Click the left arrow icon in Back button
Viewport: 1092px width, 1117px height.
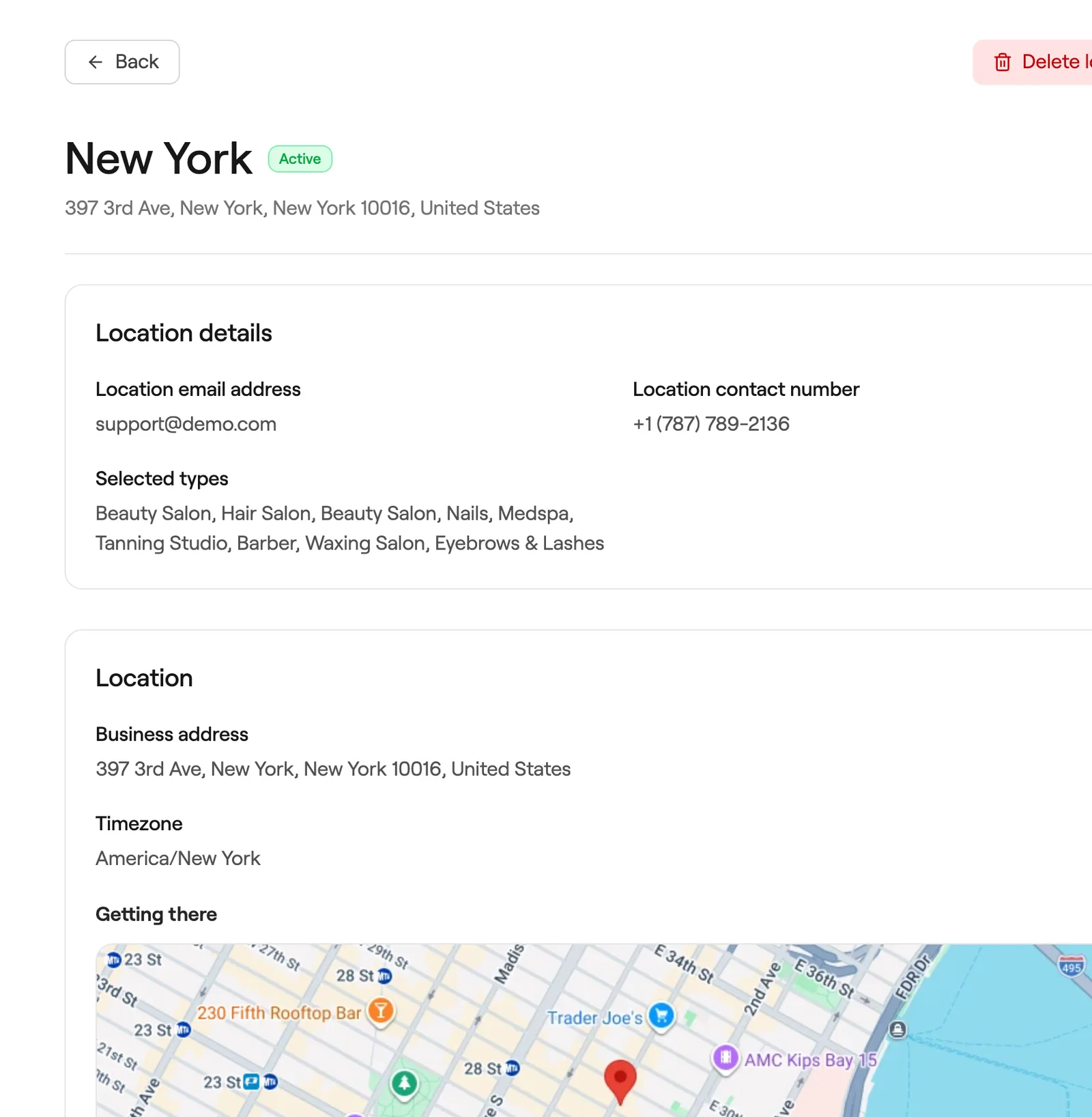click(96, 62)
